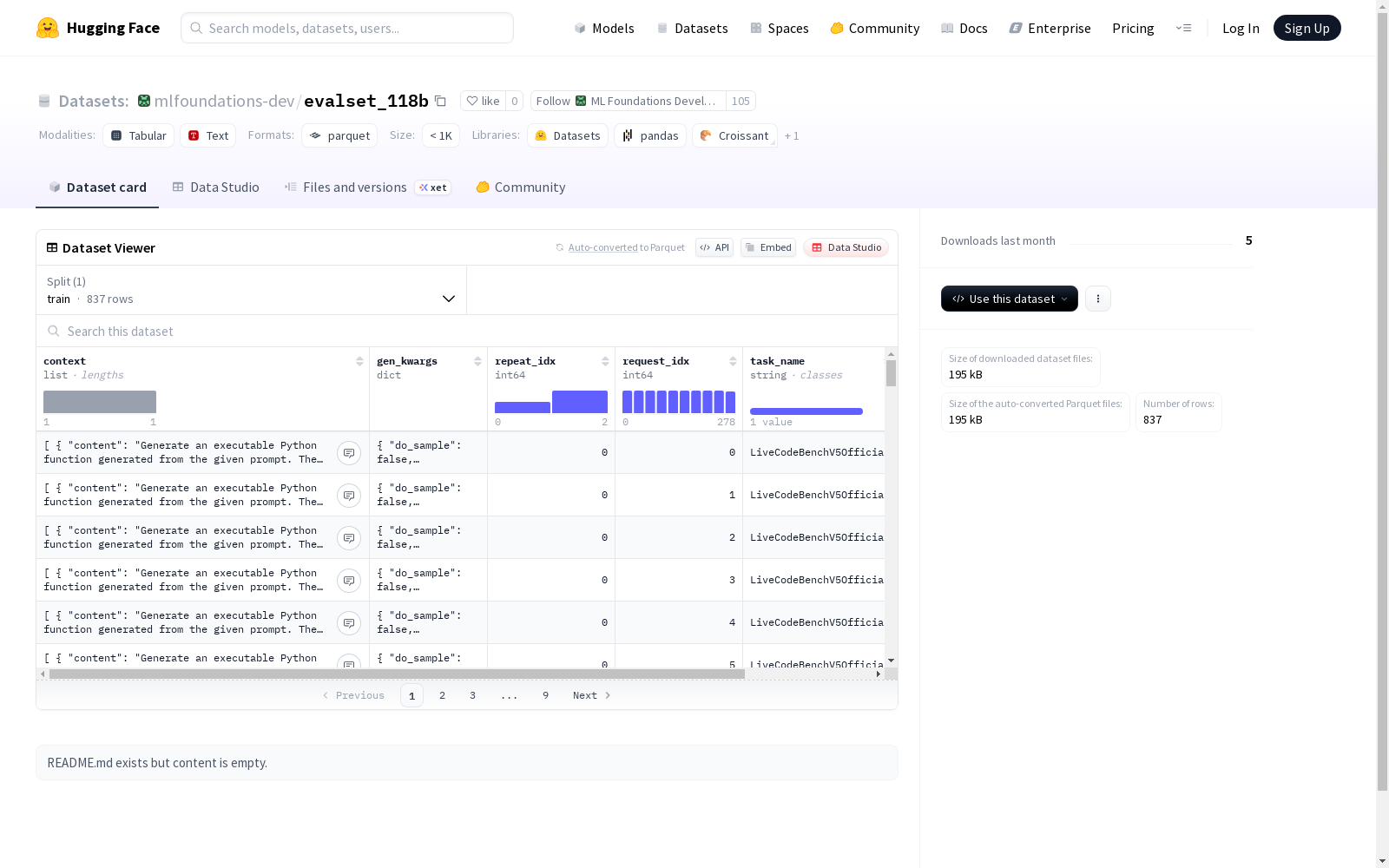Click the Log In link
This screenshot has width=1389, height=868.
point(1241,28)
